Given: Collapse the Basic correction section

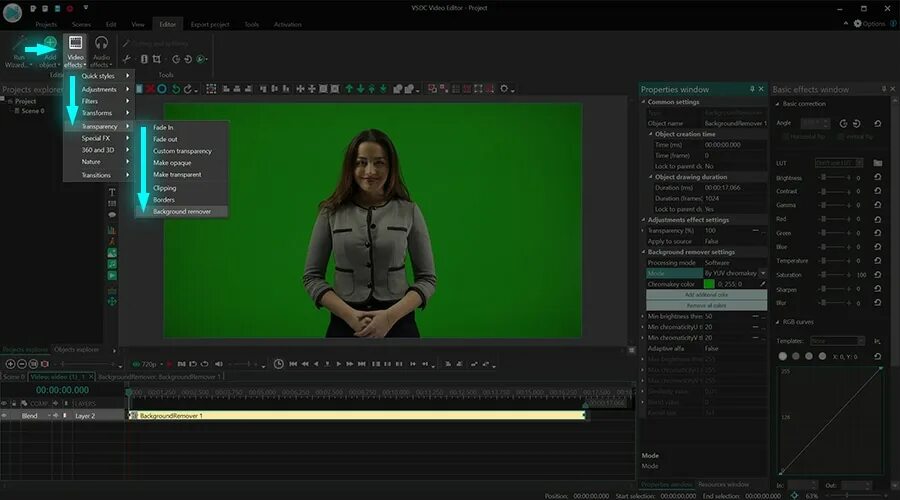Looking at the screenshot, I should click(x=778, y=104).
